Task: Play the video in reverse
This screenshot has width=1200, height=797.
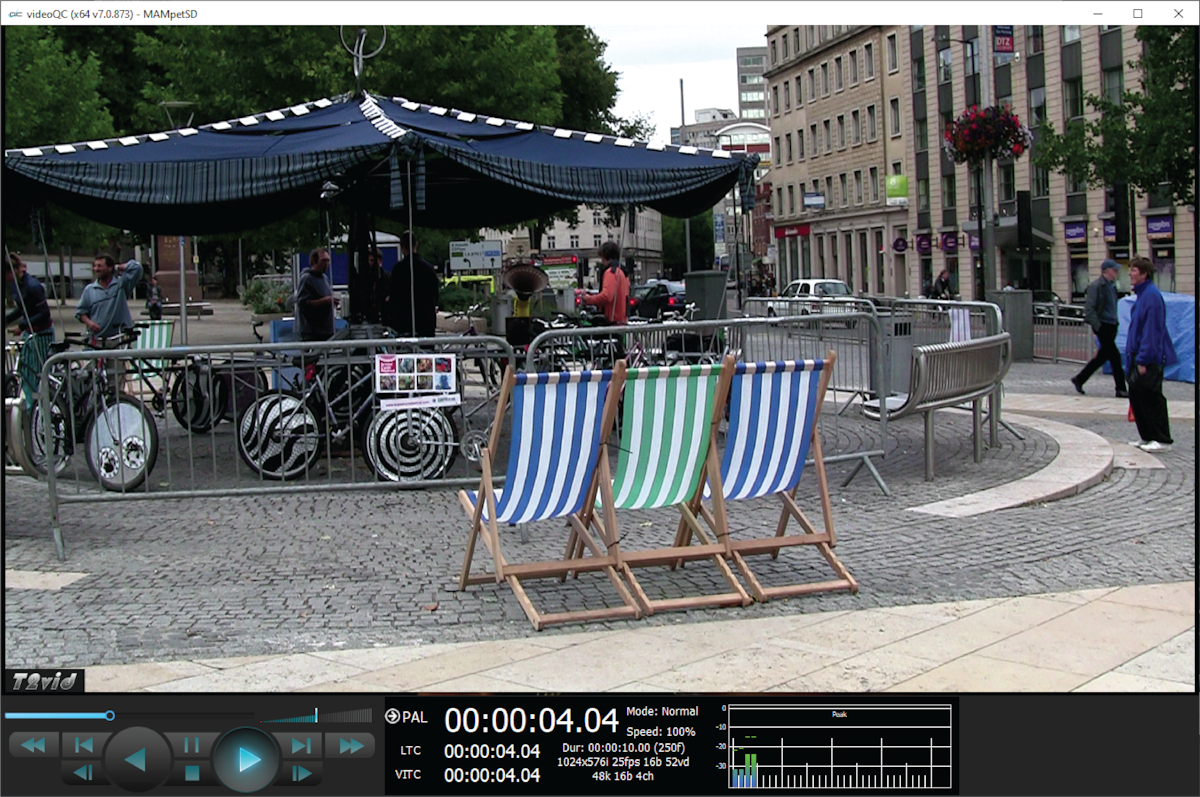Action: [x=137, y=759]
